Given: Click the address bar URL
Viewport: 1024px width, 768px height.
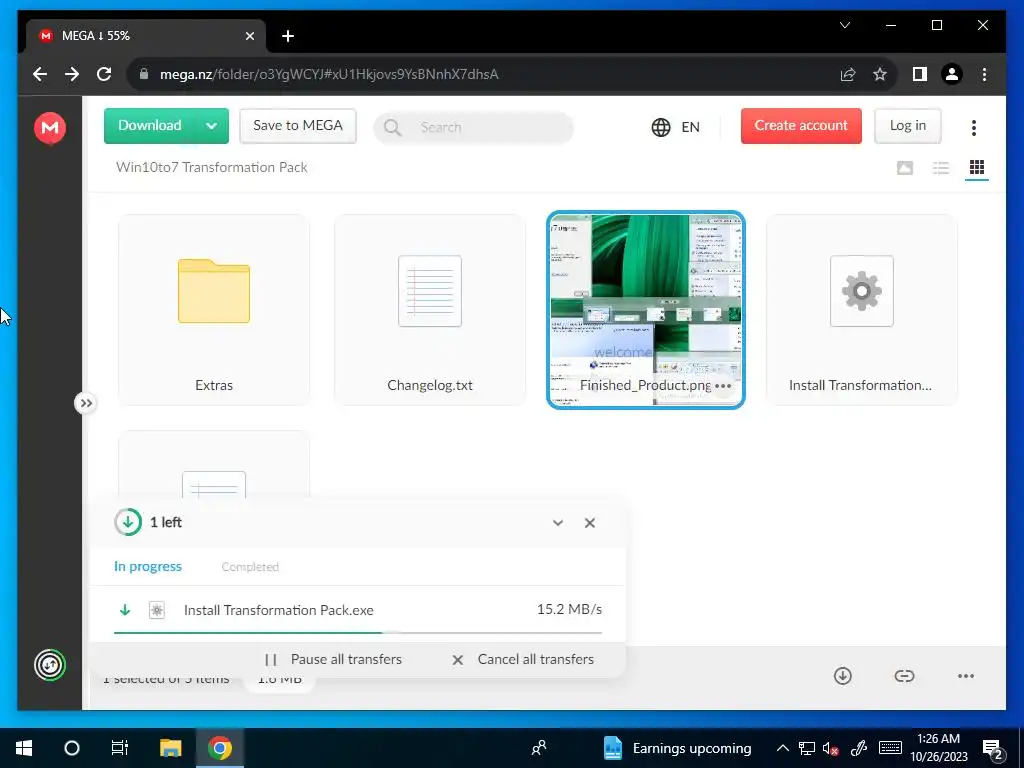Looking at the screenshot, I should 329,74.
